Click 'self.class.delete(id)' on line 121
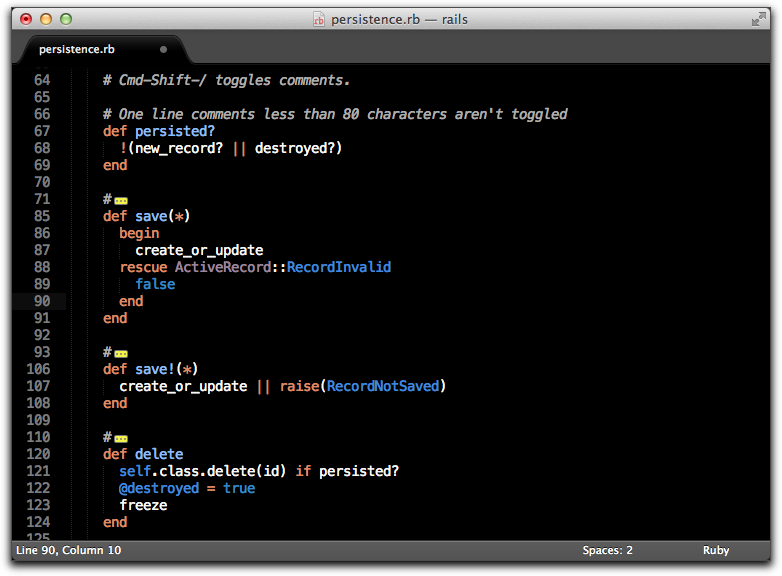Image resolution: width=782 pixels, height=576 pixels. tap(202, 471)
